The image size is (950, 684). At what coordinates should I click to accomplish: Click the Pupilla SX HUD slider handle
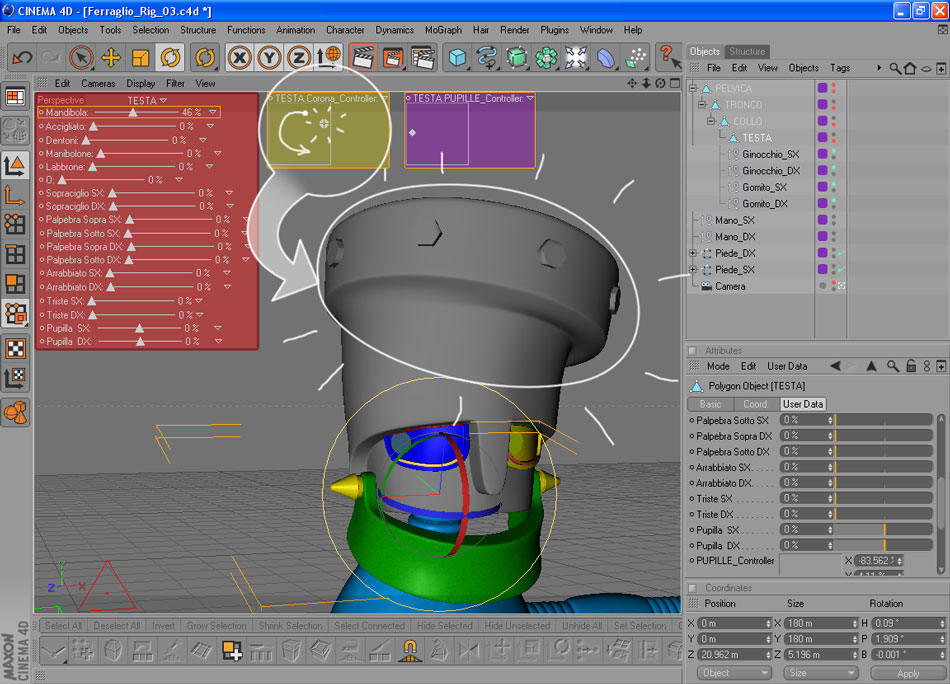(139, 328)
